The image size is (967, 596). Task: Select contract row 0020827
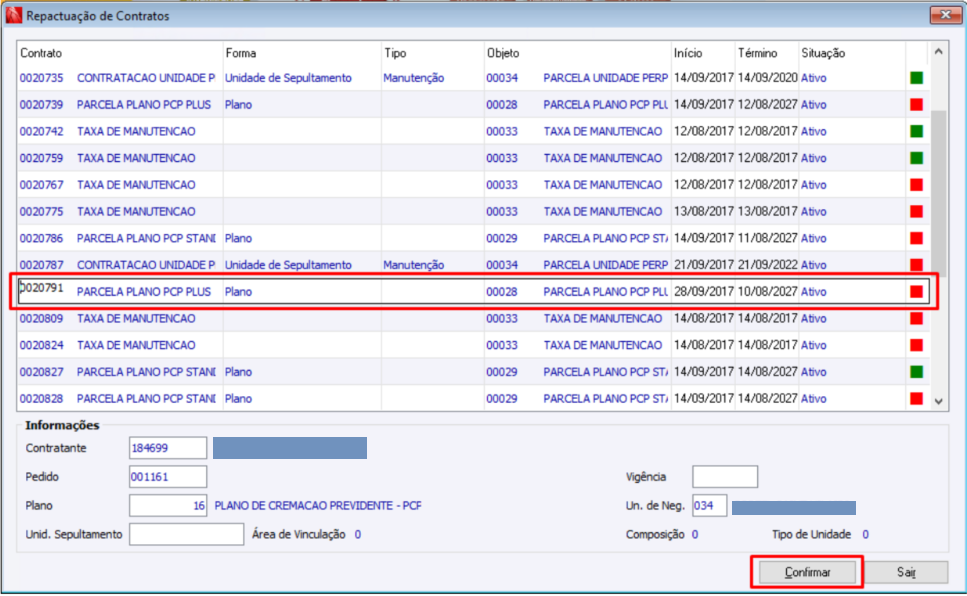(473, 371)
